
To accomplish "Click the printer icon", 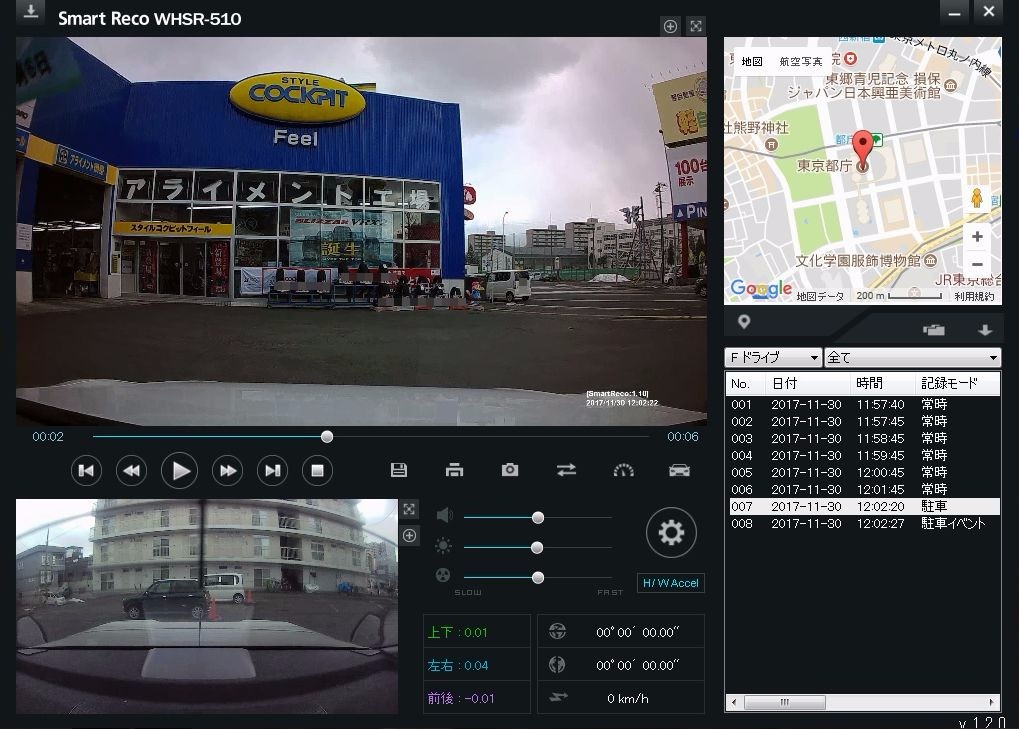I will click(x=454, y=470).
